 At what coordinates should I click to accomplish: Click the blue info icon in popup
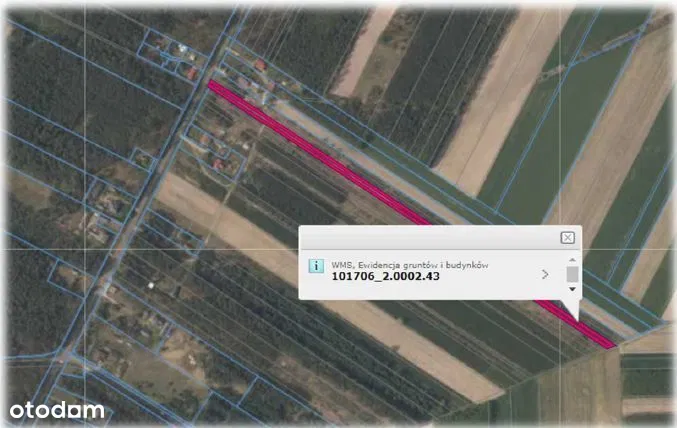tap(316, 266)
